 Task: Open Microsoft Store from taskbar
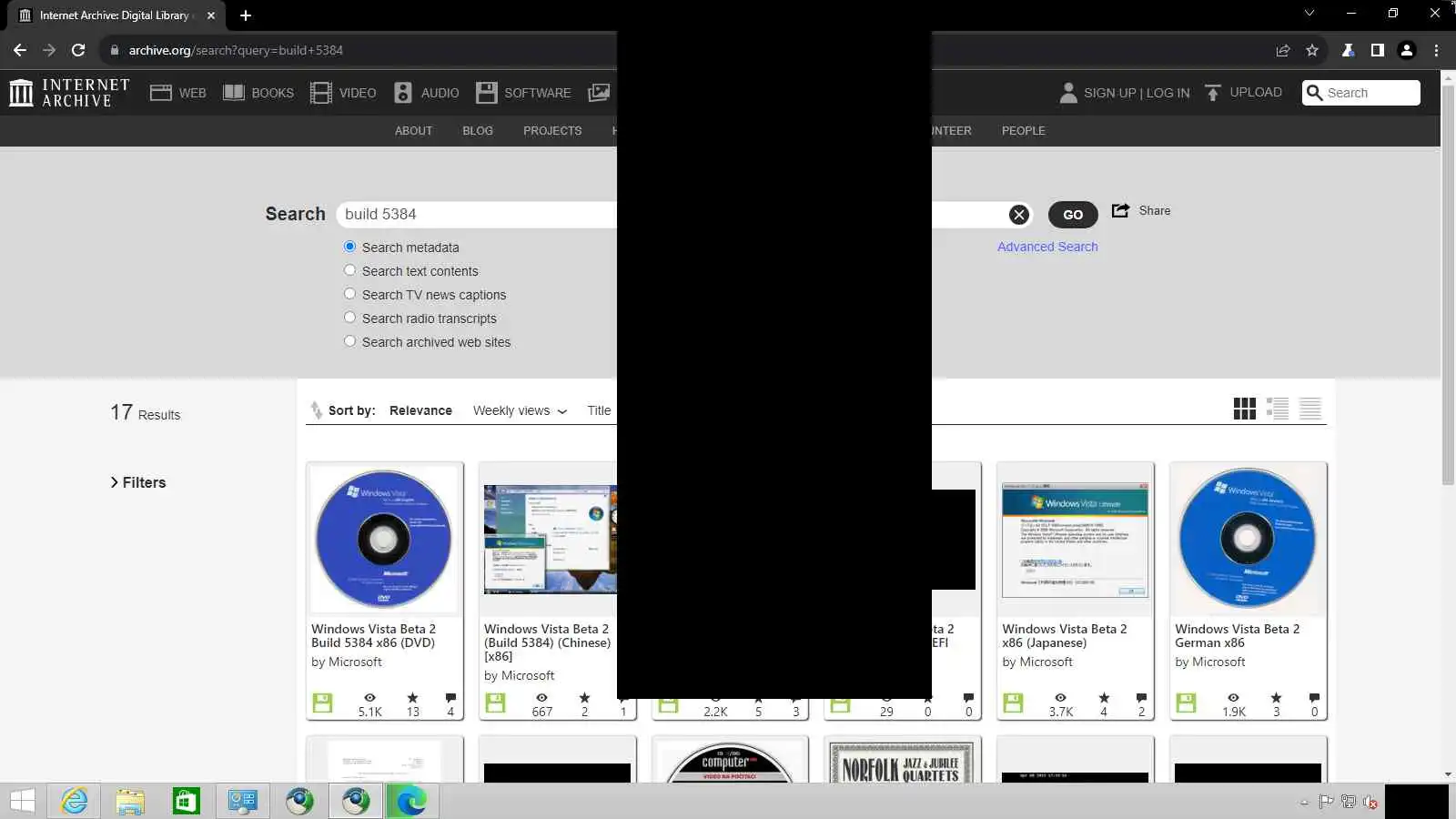[x=187, y=801]
